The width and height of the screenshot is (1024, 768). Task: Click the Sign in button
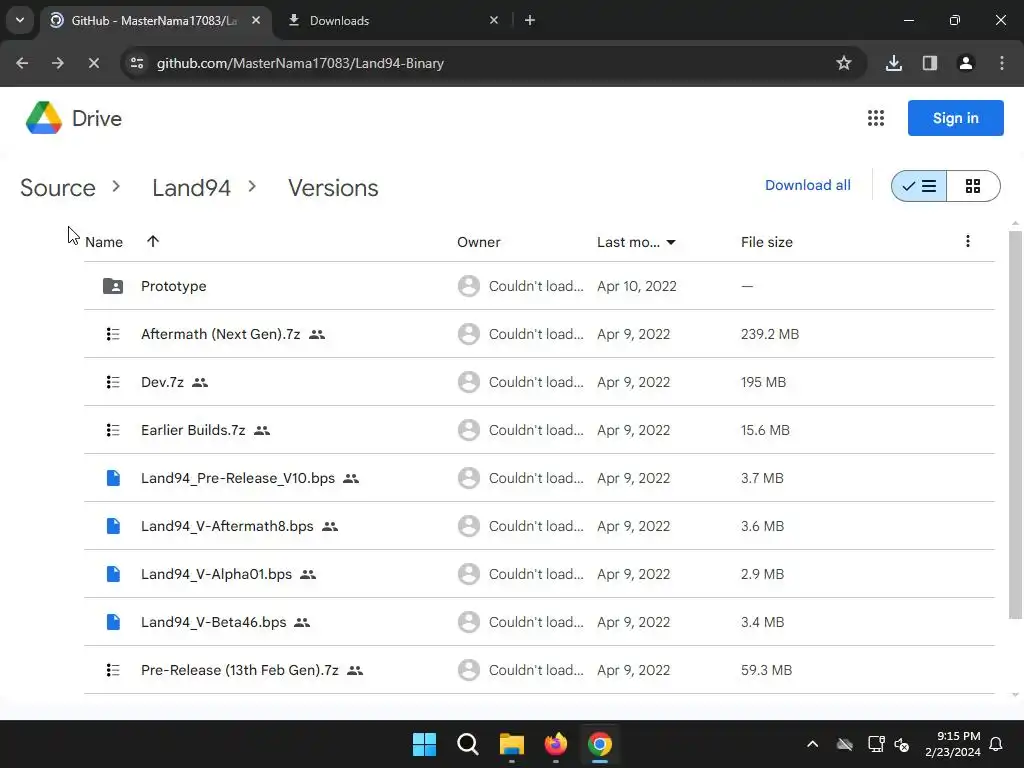click(955, 118)
